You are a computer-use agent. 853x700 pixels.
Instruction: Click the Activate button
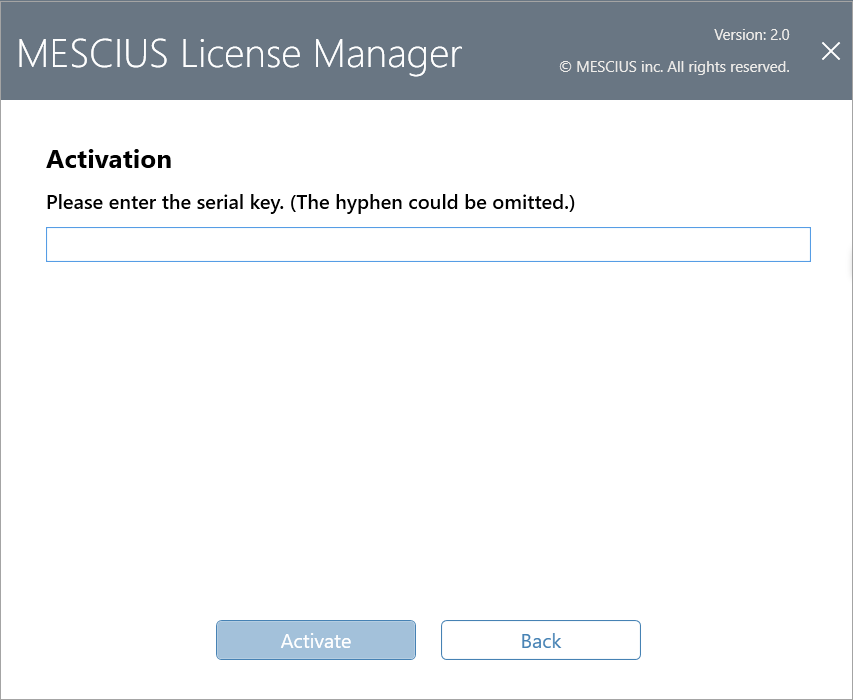click(x=316, y=640)
